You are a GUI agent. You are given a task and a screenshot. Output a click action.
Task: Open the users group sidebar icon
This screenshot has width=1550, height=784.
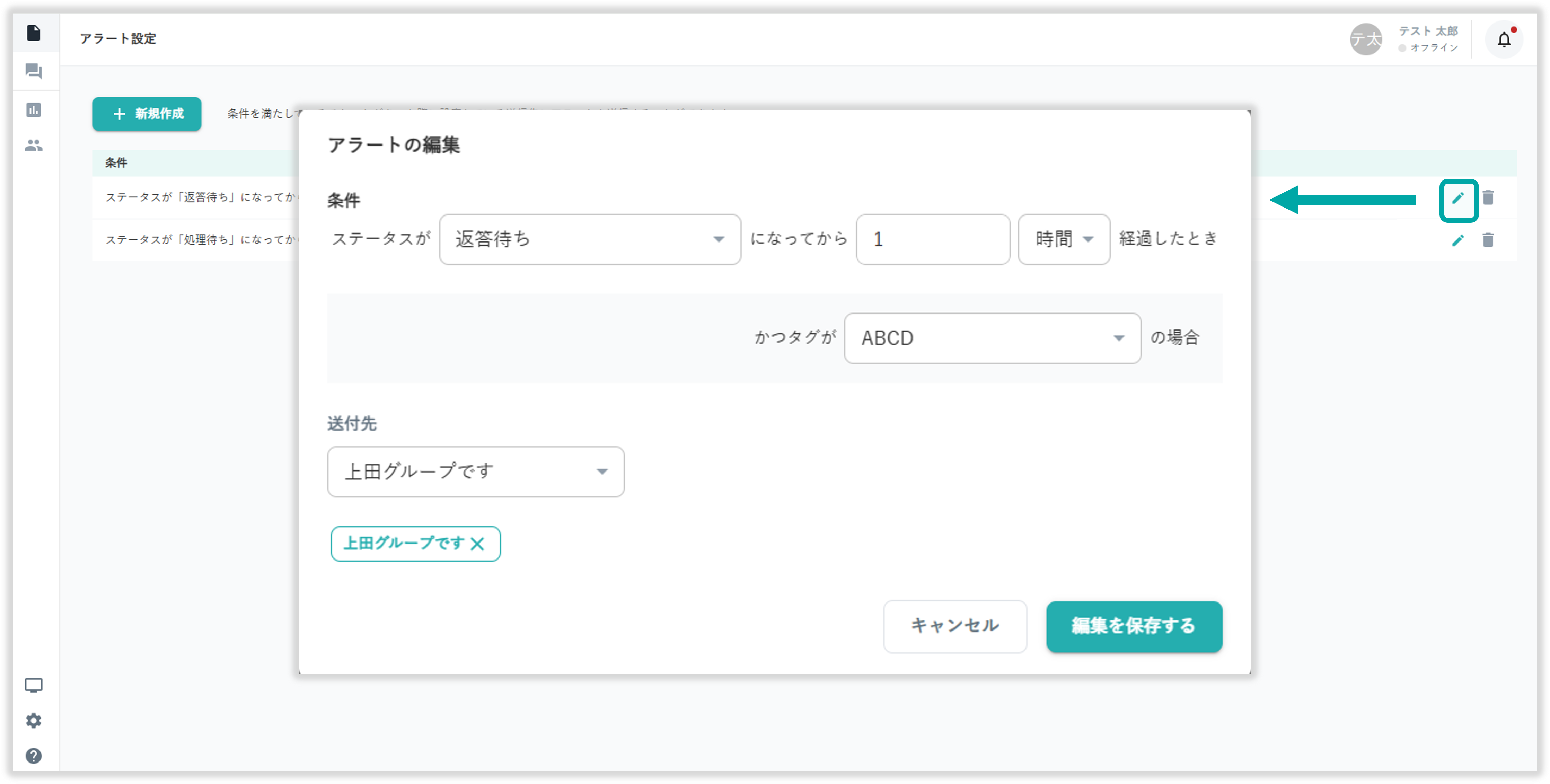pyautogui.click(x=34, y=146)
